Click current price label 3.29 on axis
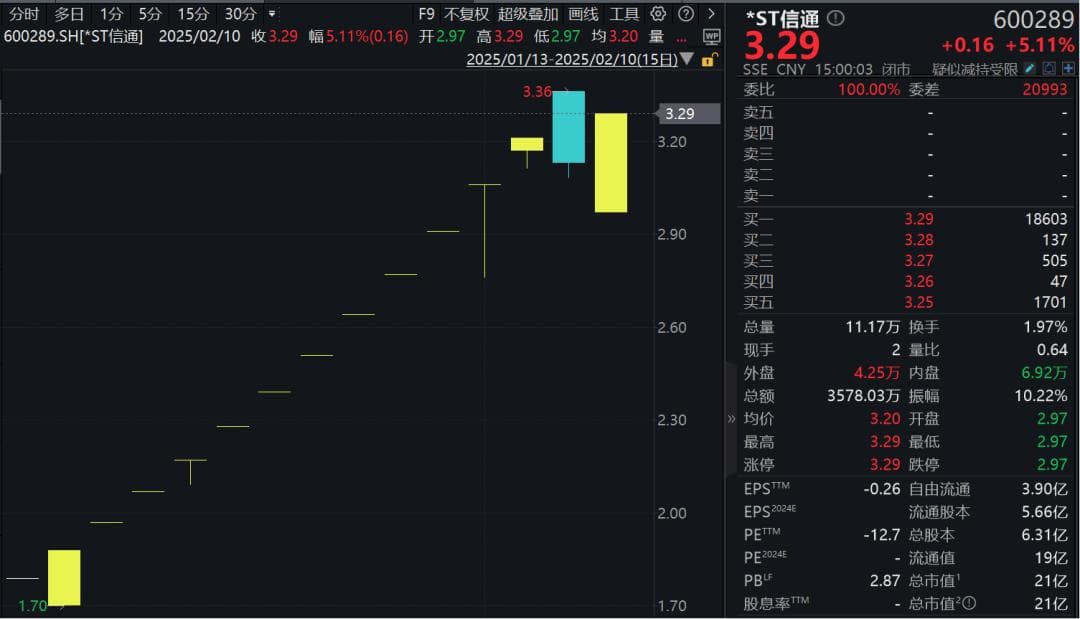Image resolution: width=1080 pixels, height=619 pixels. pos(689,114)
